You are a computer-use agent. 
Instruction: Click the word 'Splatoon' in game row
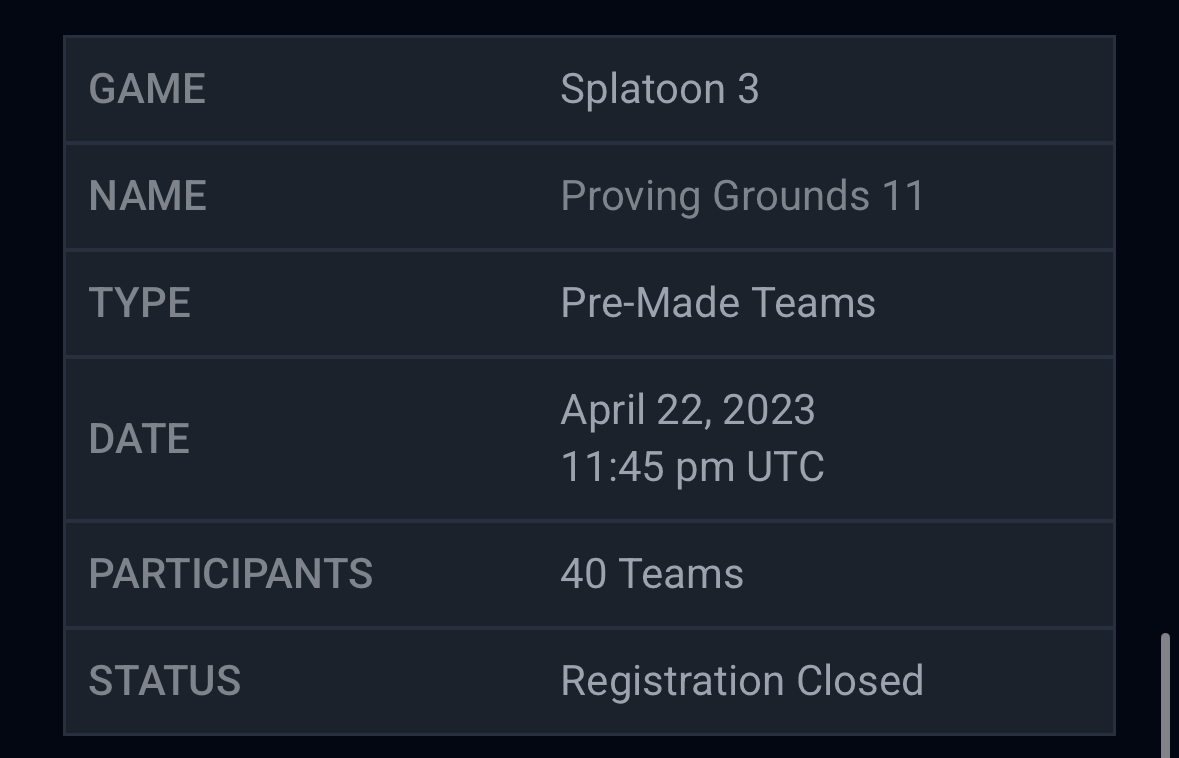[x=642, y=89]
